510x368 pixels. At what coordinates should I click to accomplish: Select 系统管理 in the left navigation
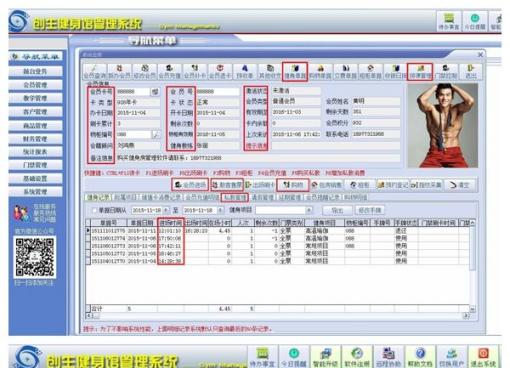(x=35, y=192)
